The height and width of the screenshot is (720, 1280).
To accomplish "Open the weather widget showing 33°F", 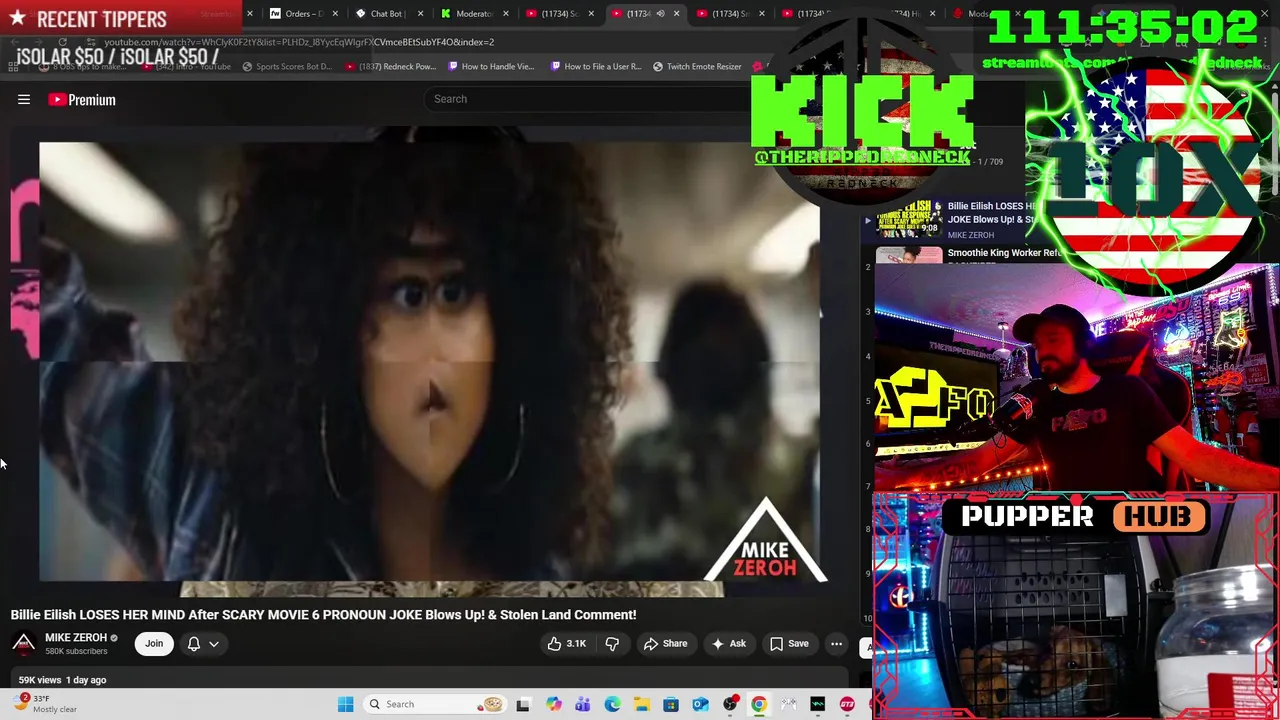I will coord(45,704).
